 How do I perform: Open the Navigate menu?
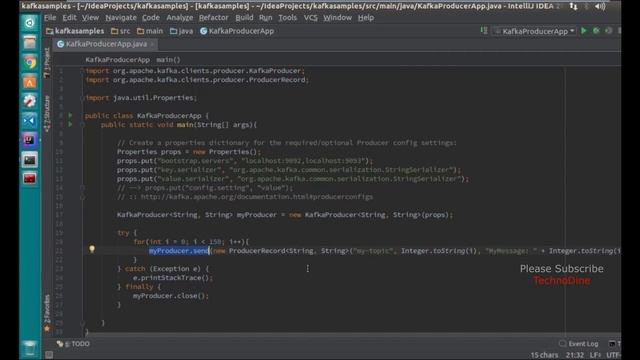[121, 18]
